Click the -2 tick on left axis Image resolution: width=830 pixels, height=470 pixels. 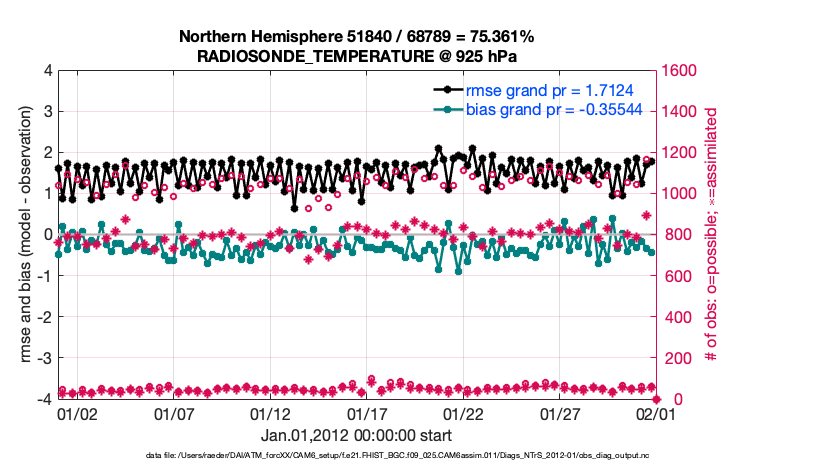[x=43, y=317]
